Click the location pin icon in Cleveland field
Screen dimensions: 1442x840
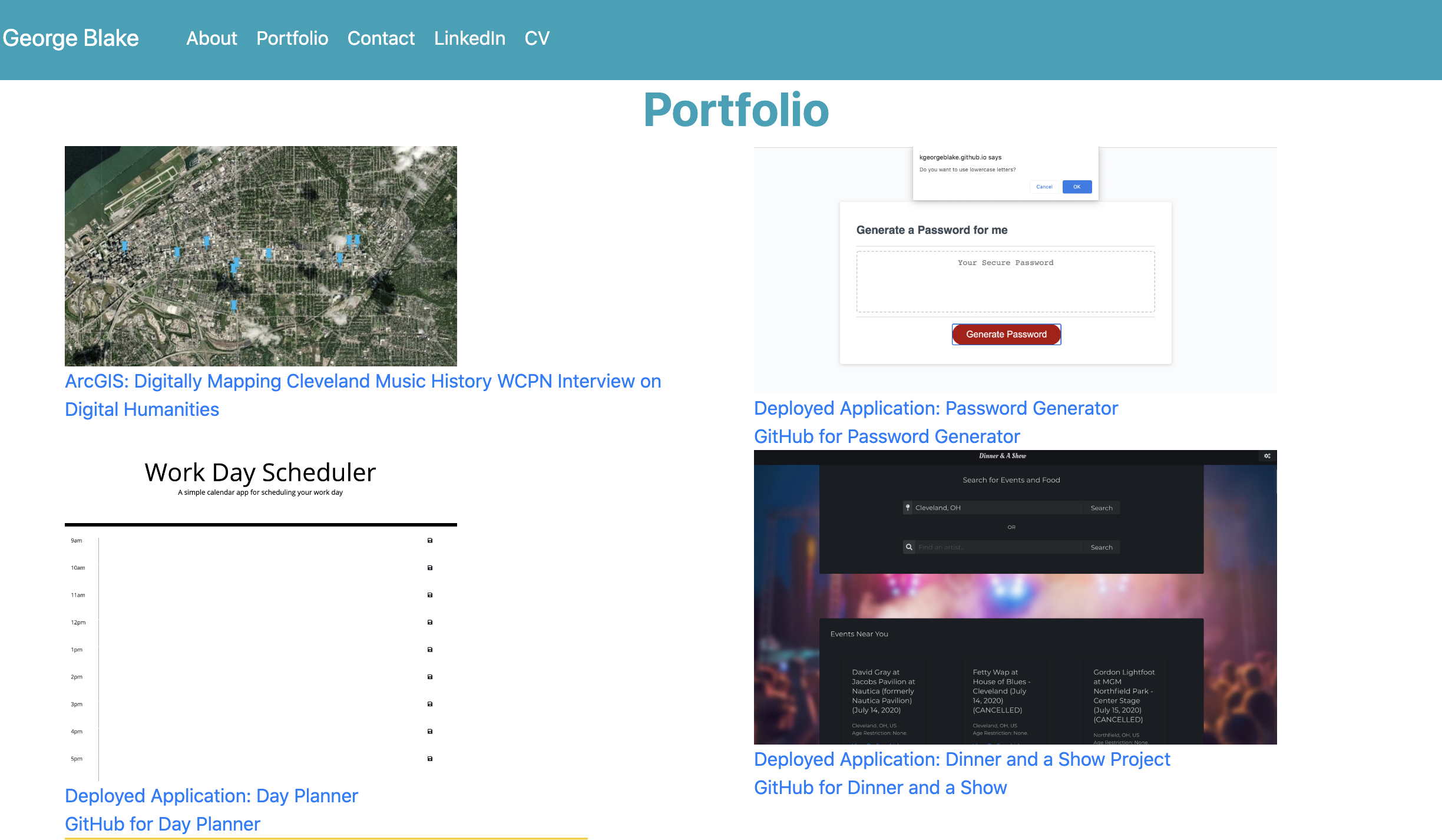pos(908,508)
